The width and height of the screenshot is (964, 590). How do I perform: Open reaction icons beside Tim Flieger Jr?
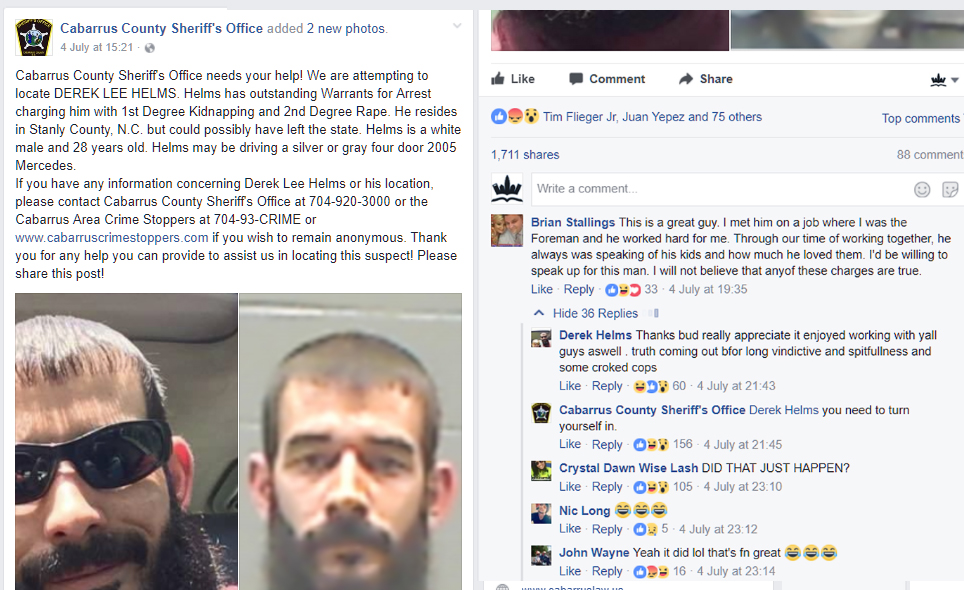pos(515,116)
